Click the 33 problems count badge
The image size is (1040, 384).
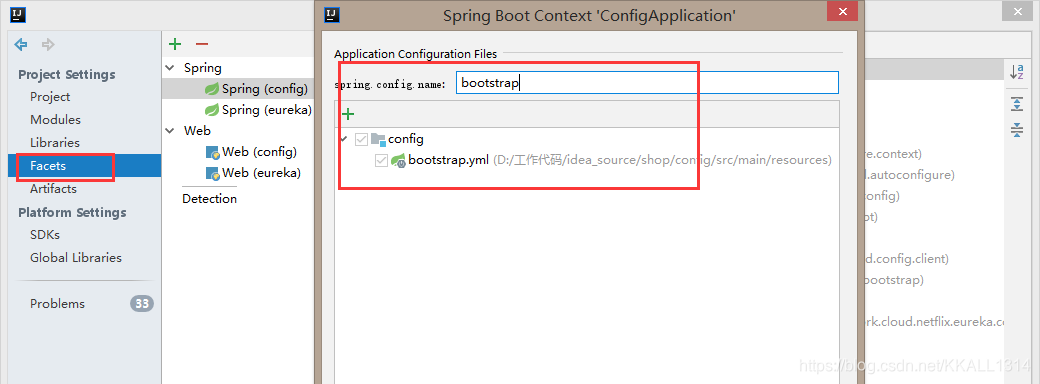(141, 304)
